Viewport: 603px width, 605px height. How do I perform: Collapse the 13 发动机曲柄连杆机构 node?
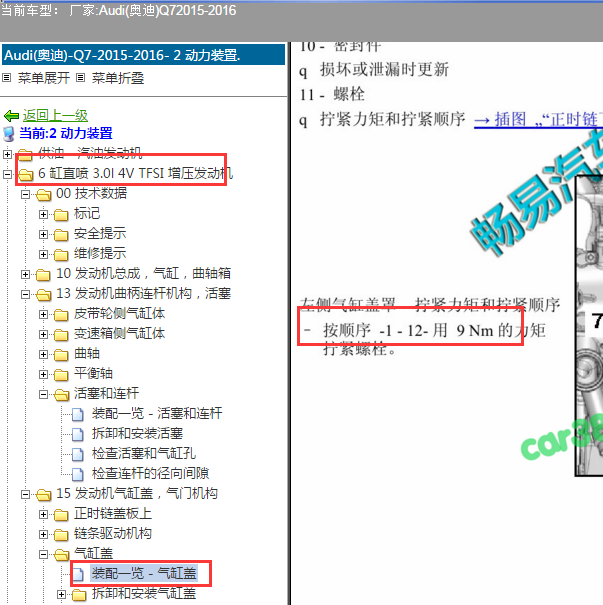point(25,294)
